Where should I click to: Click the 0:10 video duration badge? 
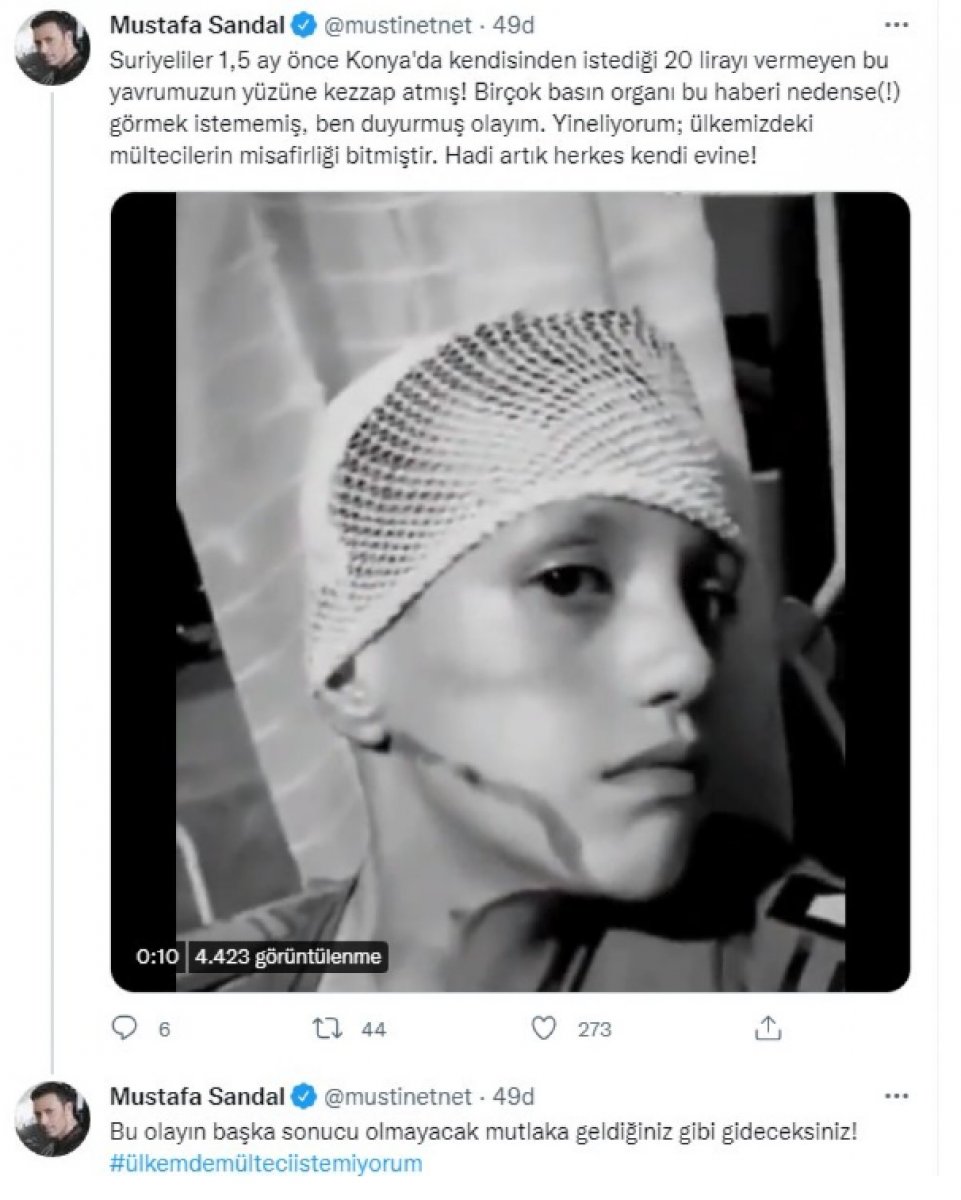[157, 956]
